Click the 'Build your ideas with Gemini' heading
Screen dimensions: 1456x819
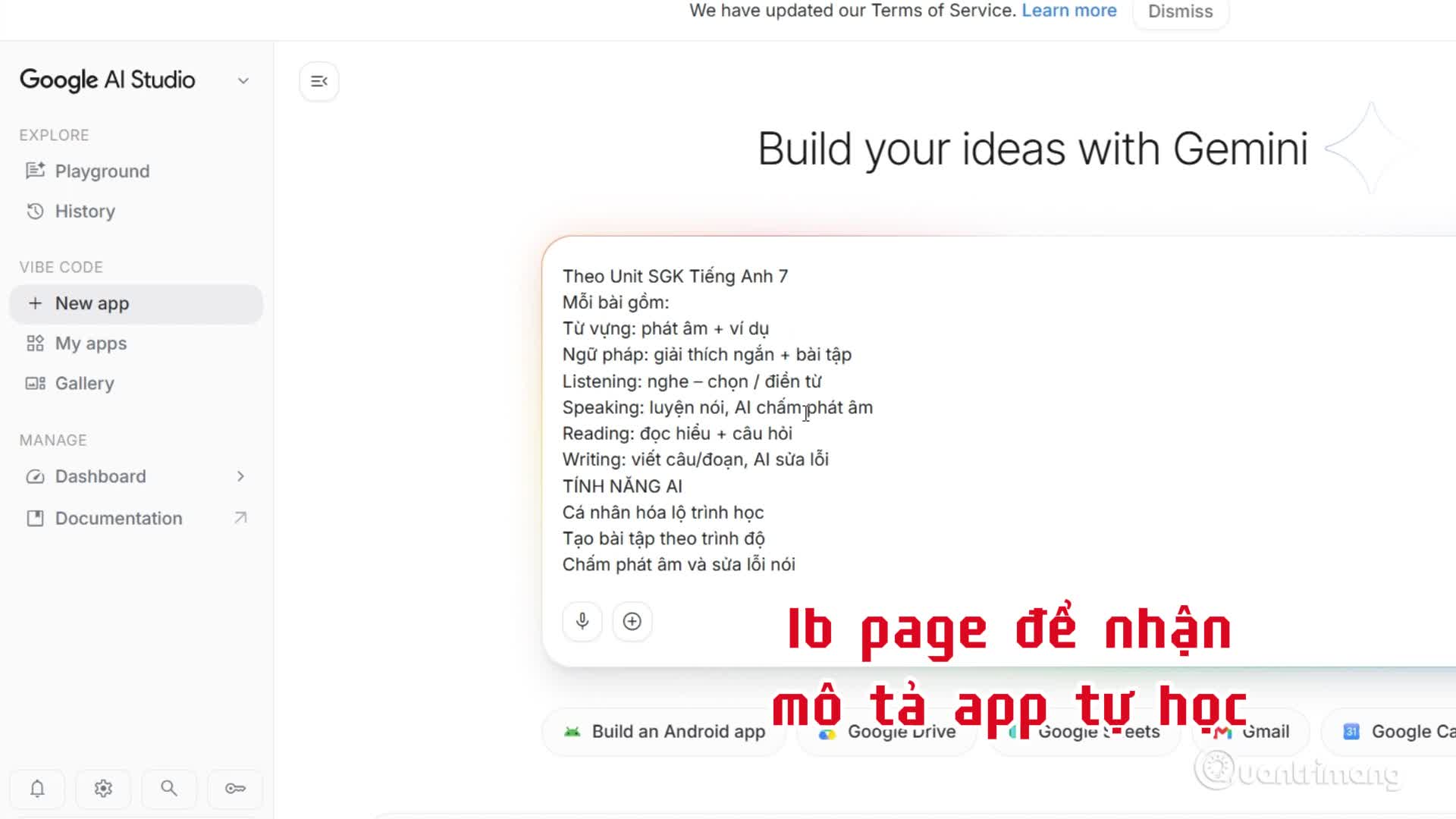[x=1033, y=149]
